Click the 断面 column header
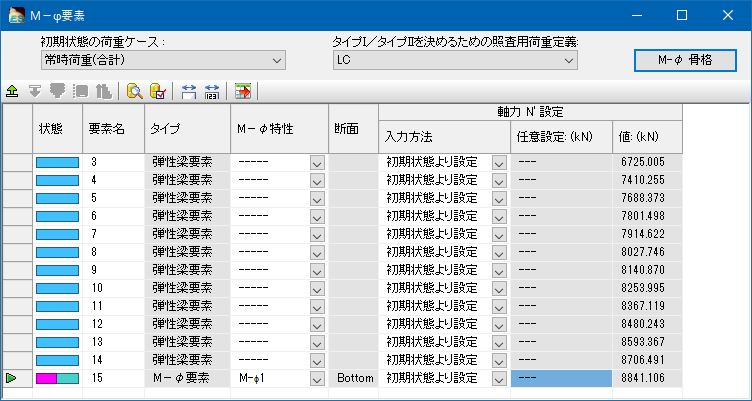The image size is (752, 401). (x=353, y=129)
